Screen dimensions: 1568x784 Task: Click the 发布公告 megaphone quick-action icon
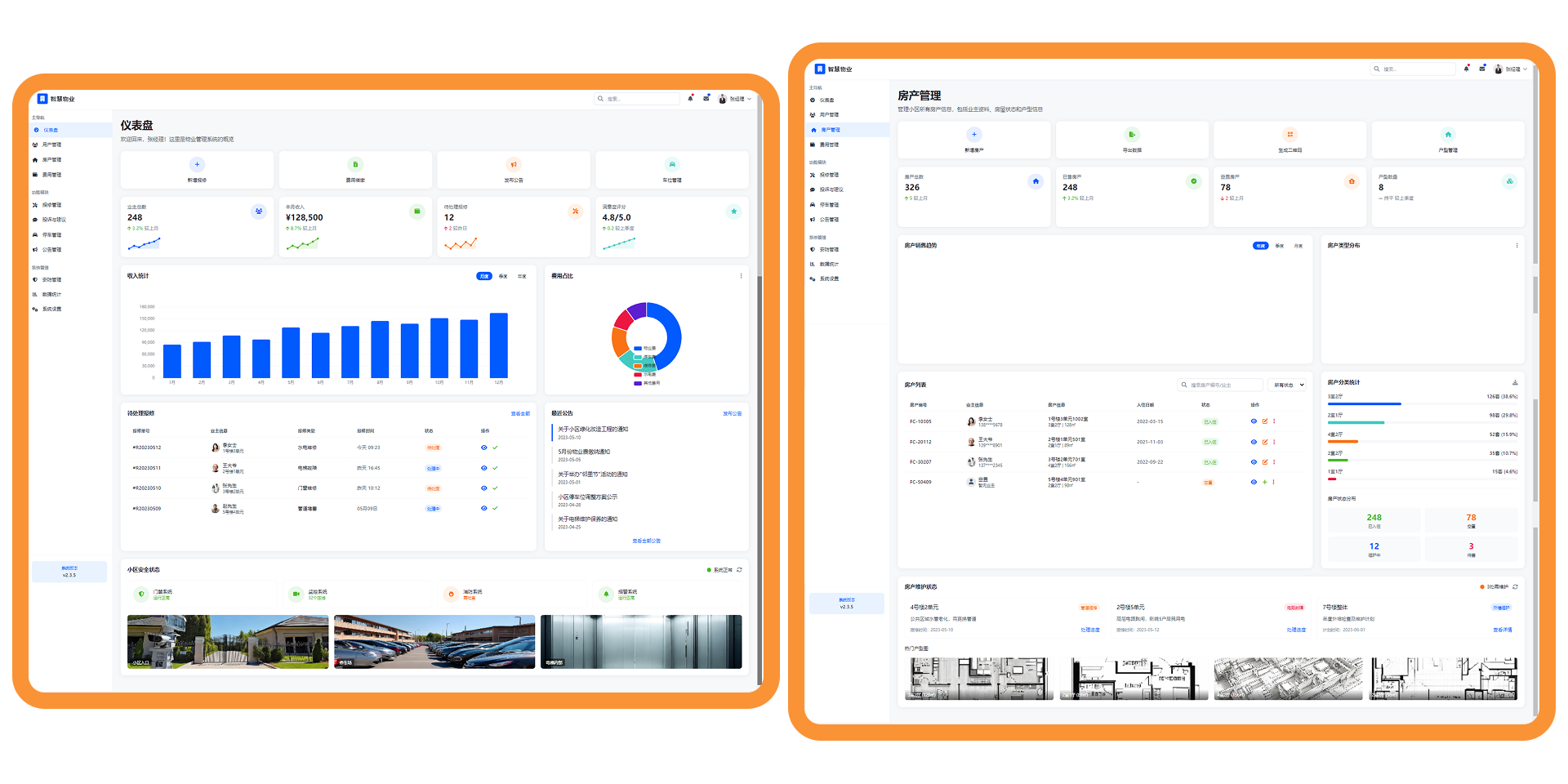click(513, 164)
